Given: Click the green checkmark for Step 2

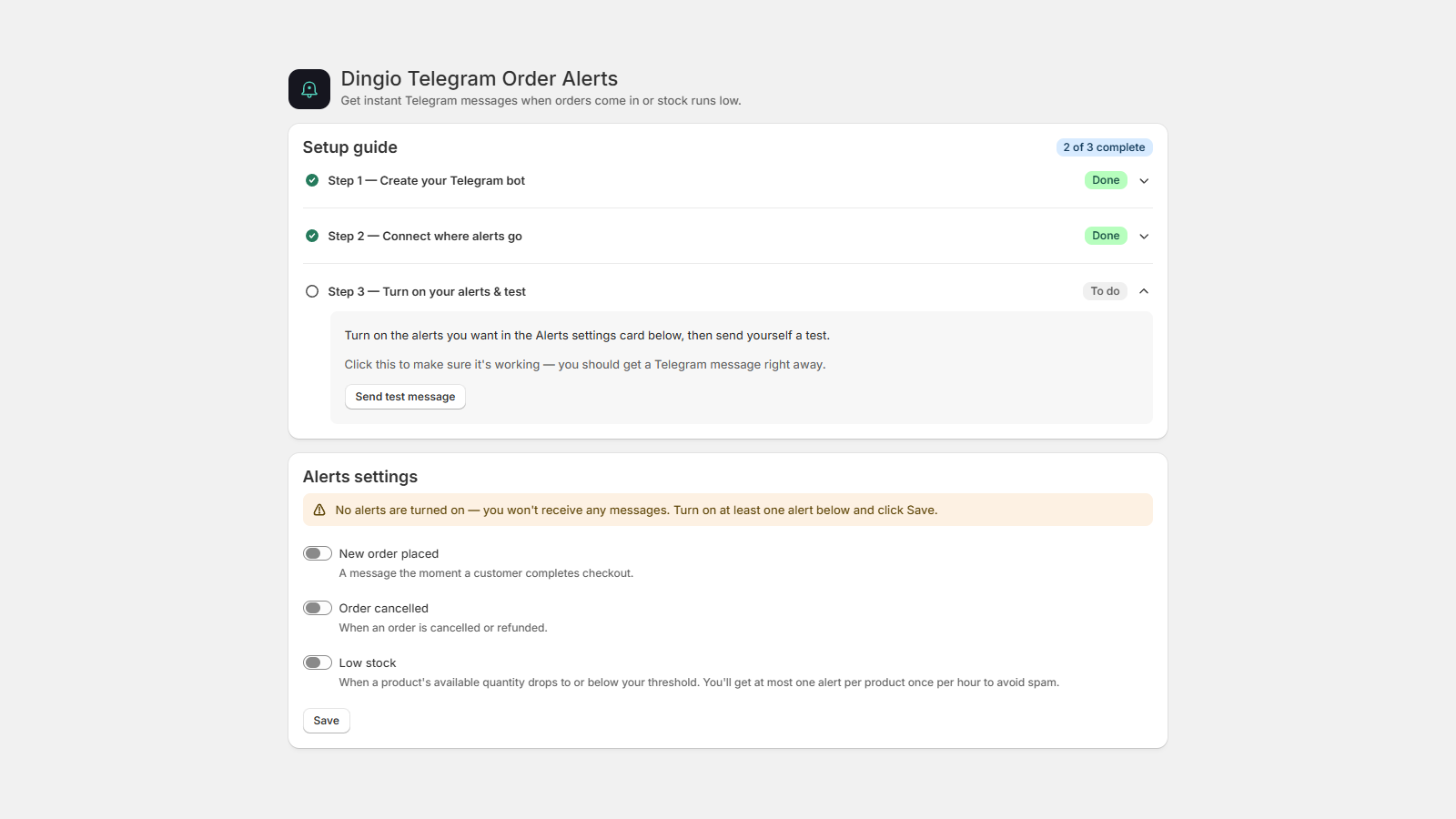Looking at the screenshot, I should coord(312,236).
